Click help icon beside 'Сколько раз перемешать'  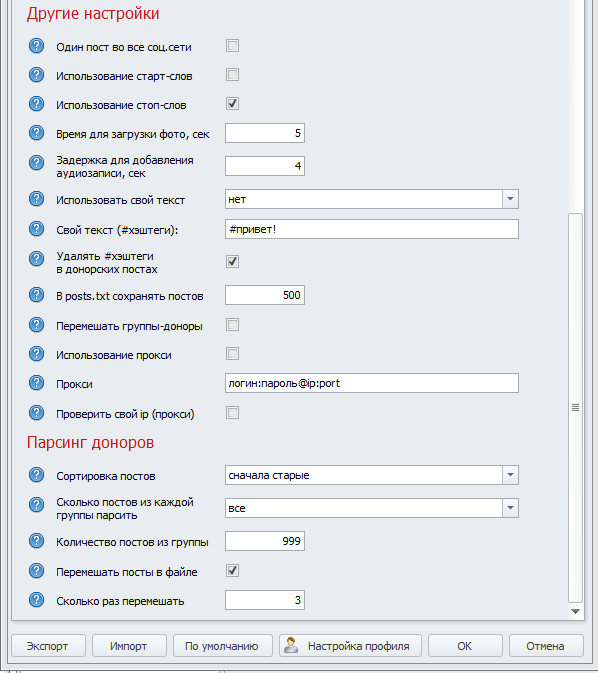pyautogui.click(x=36, y=600)
